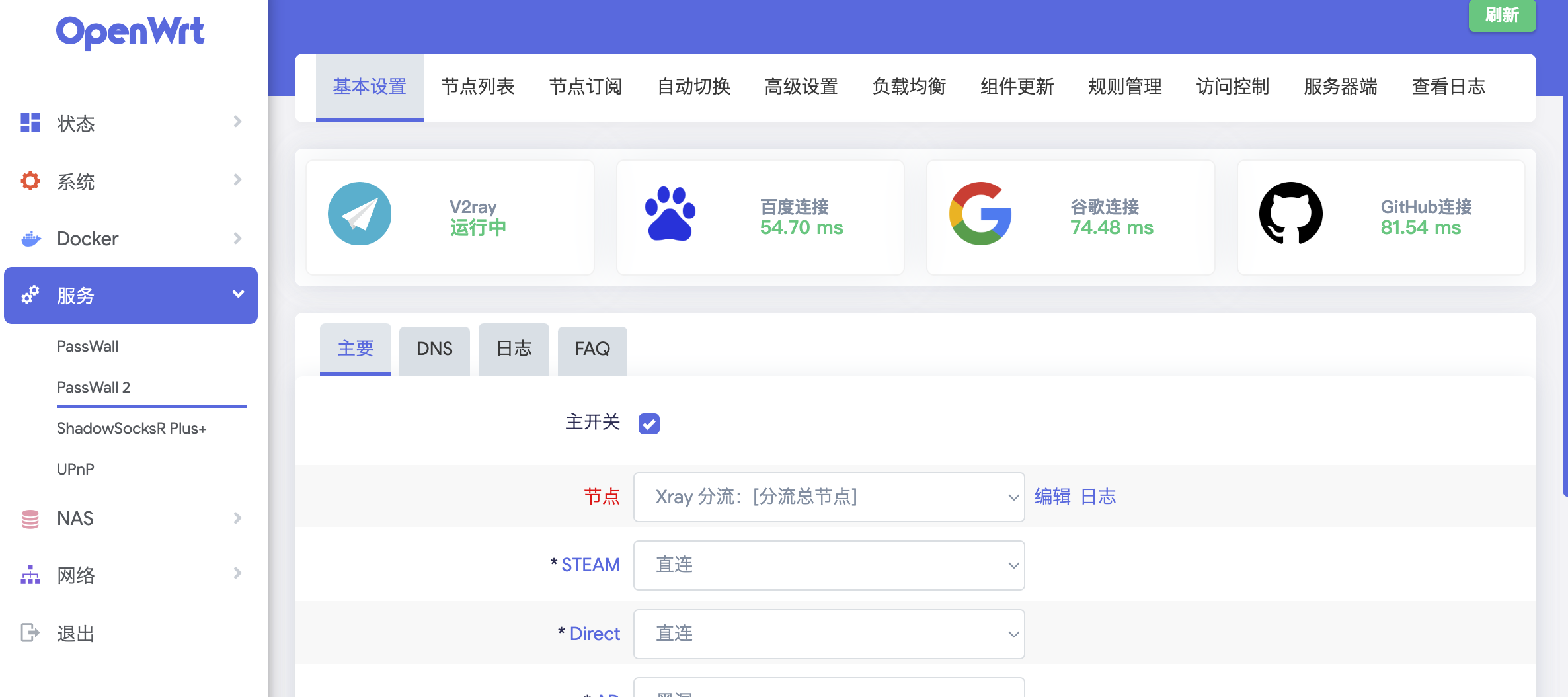This screenshot has width=1568, height=697.
Task: Open PassWall 2 in the sidebar
Action: point(93,388)
